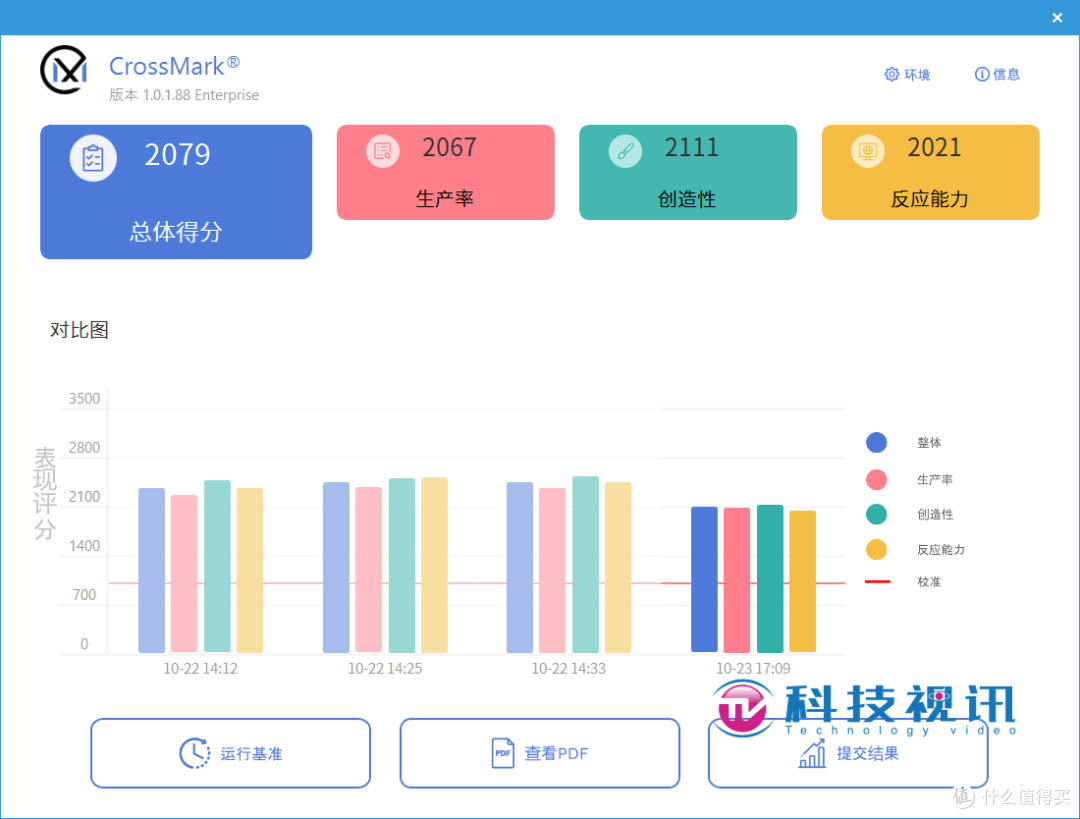The image size is (1080, 819).
Task: Click the PDF document icon
Action: 503,753
